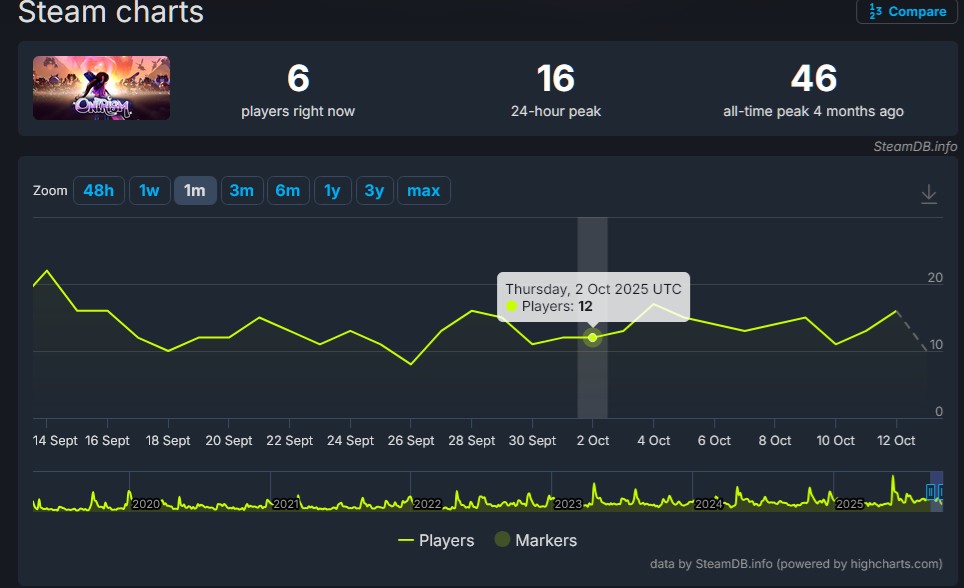The image size is (964, 588).
Task: Select the 3m zoom range
Action: point(242,191)
